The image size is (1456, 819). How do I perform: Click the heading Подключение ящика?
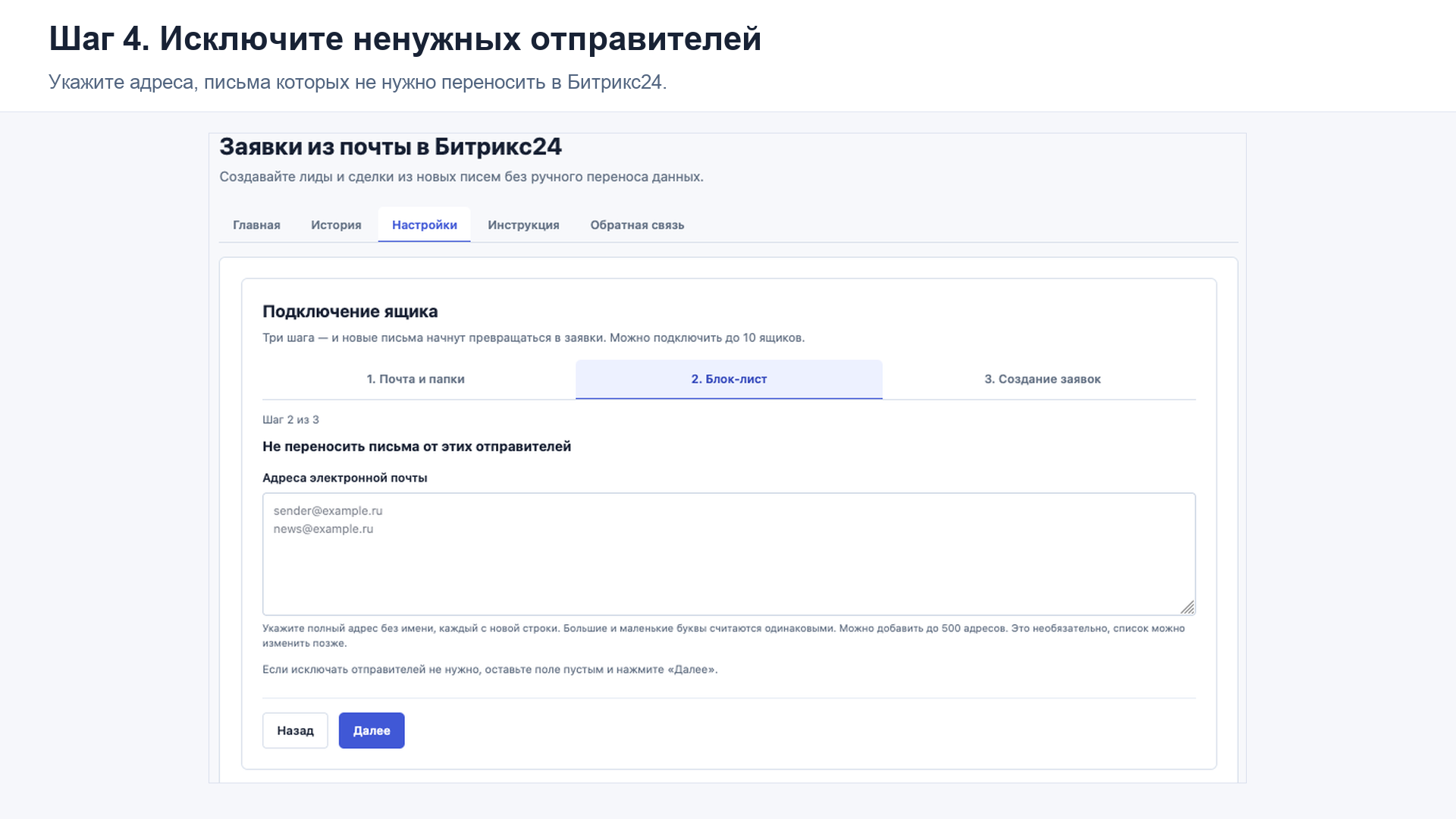[x=350, y=312]
